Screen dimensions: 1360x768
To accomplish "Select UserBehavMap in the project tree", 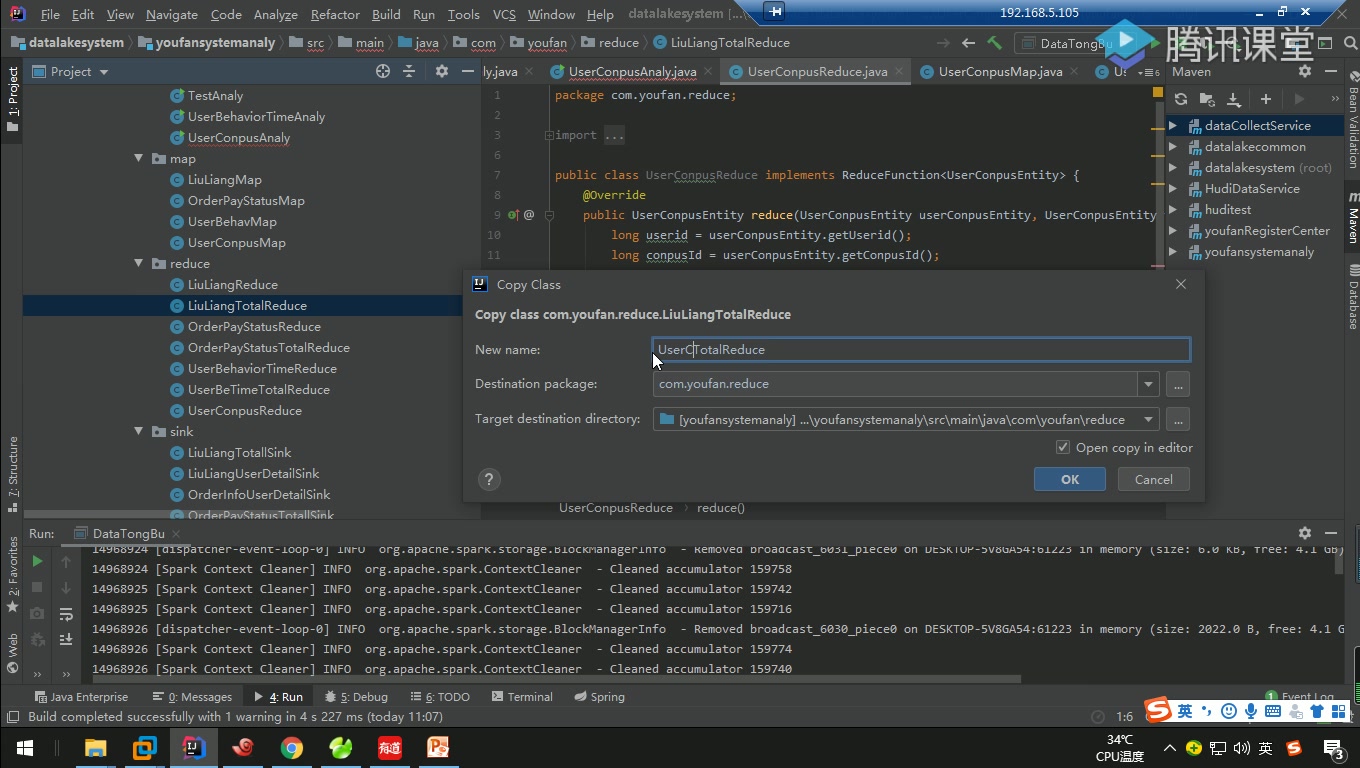I will [232, 222].
